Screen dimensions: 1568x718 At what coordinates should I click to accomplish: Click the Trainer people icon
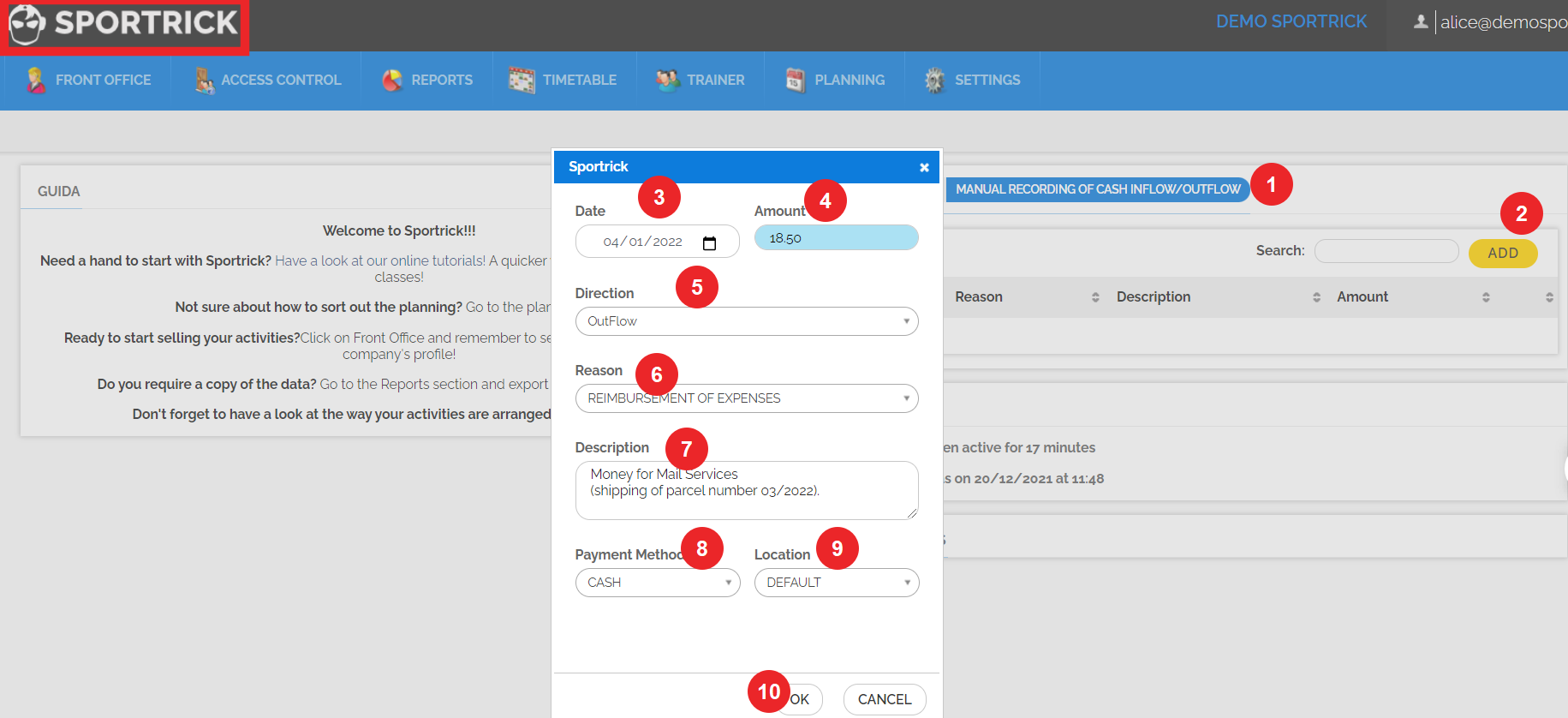667,80
